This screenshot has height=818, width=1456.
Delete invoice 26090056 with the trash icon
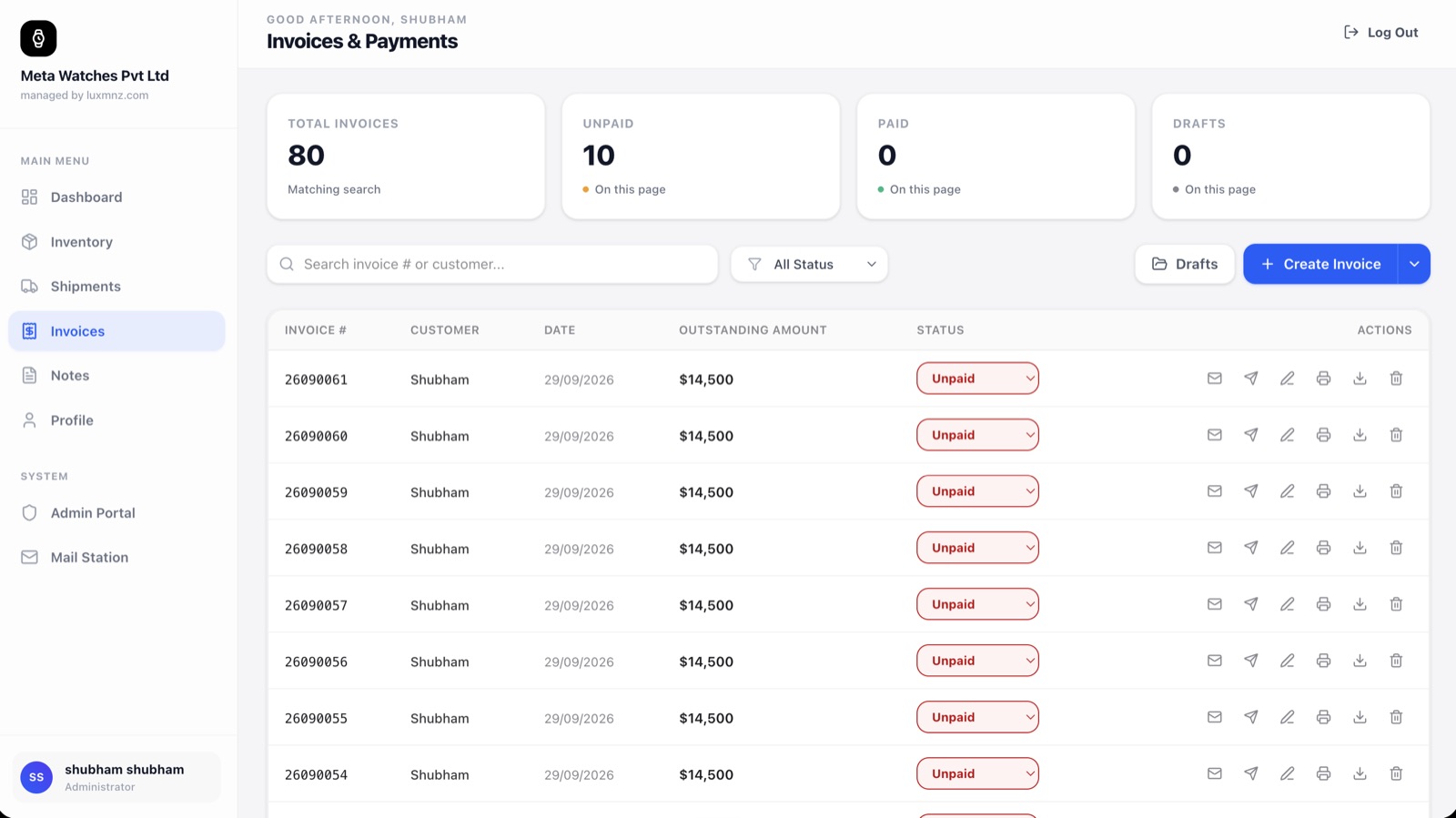coord(1397,661)
